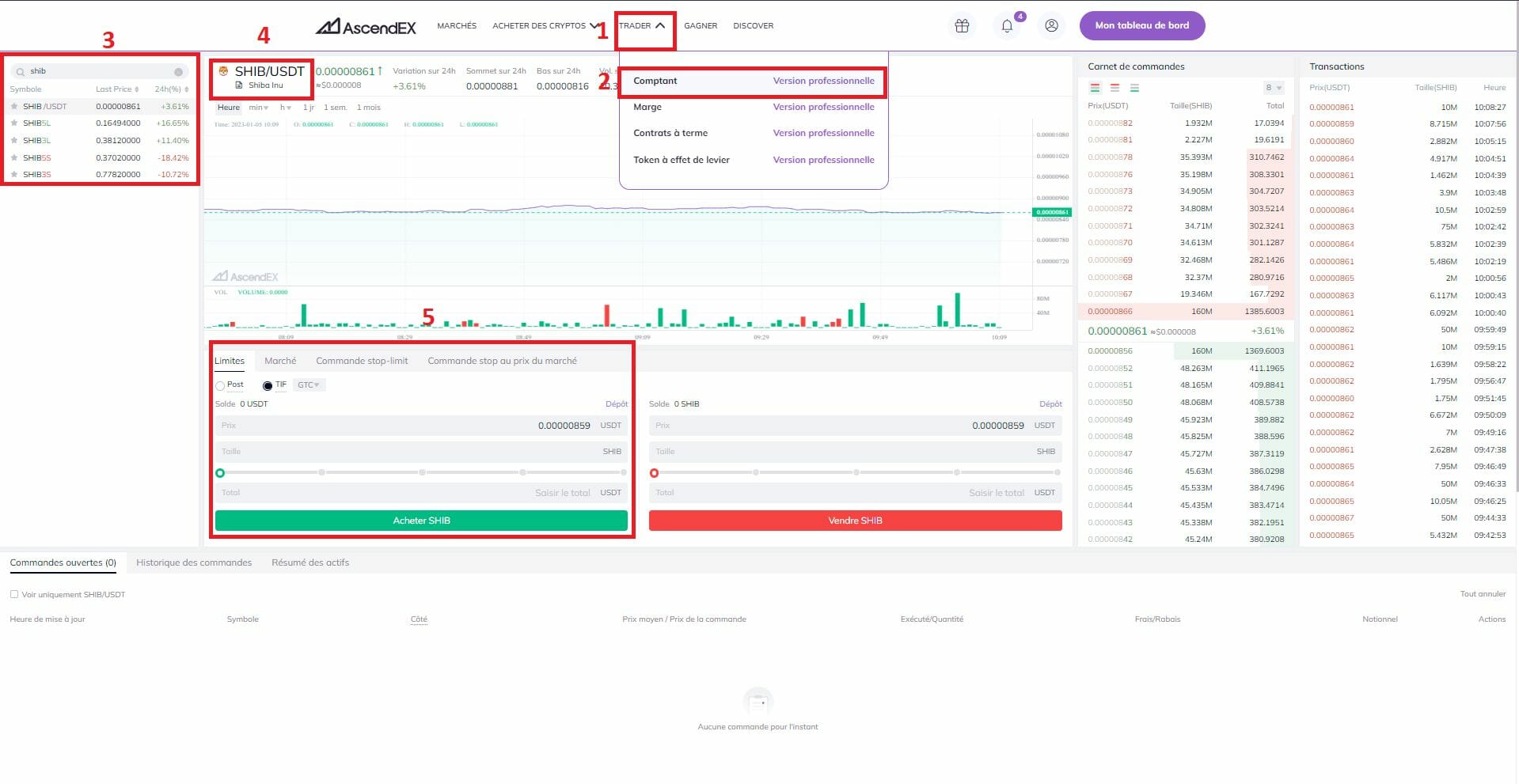Viewport: 1519px width, 784px height.
Task: Click the Acheter SHIB button
Action: click(x=421, y=521)
